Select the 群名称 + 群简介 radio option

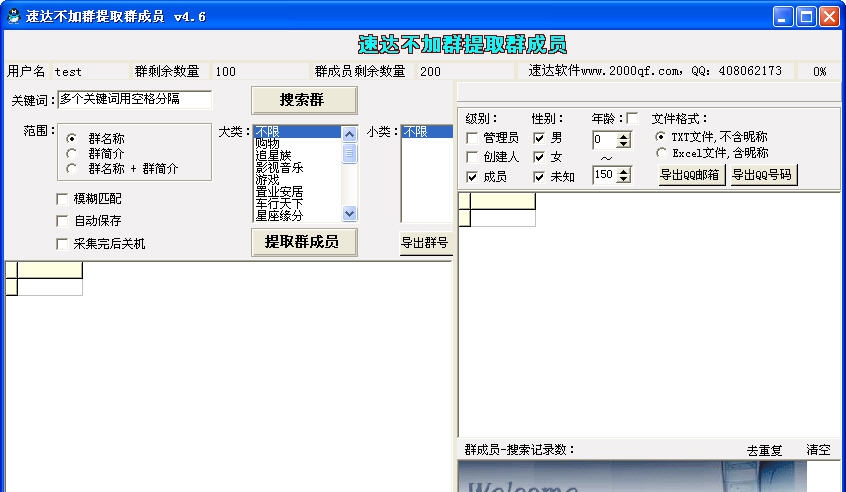coord(71,169)
